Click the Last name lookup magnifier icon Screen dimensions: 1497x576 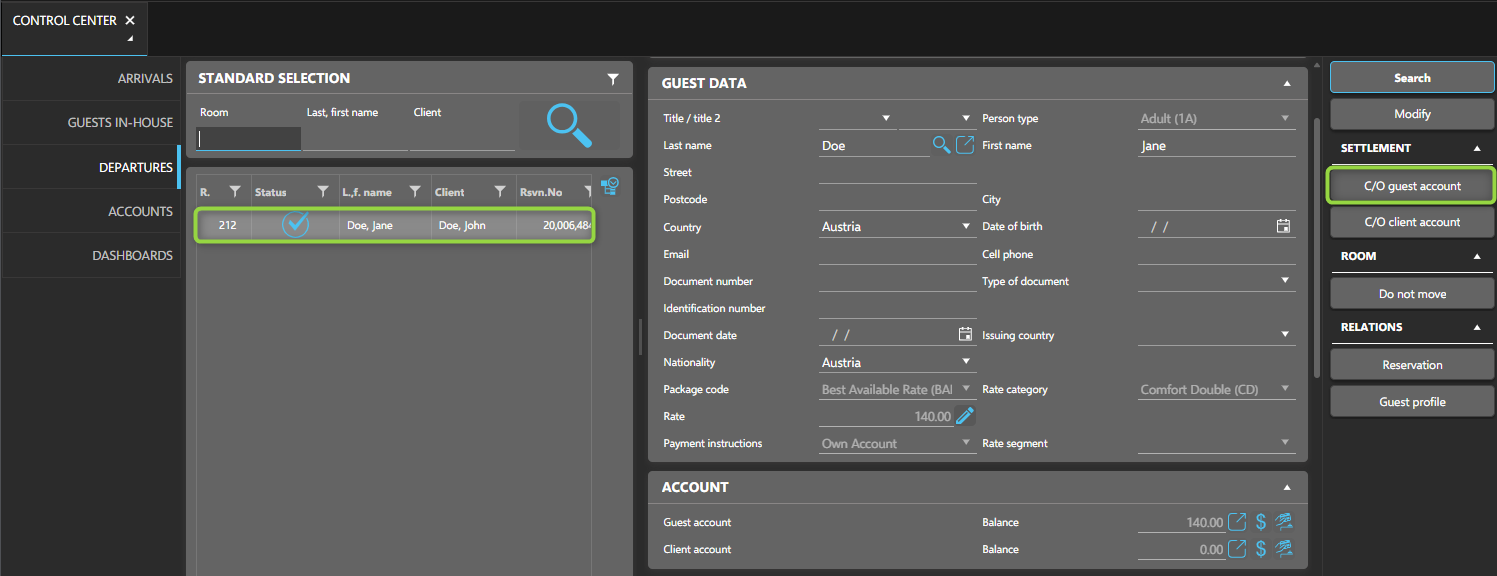(941, 146)
